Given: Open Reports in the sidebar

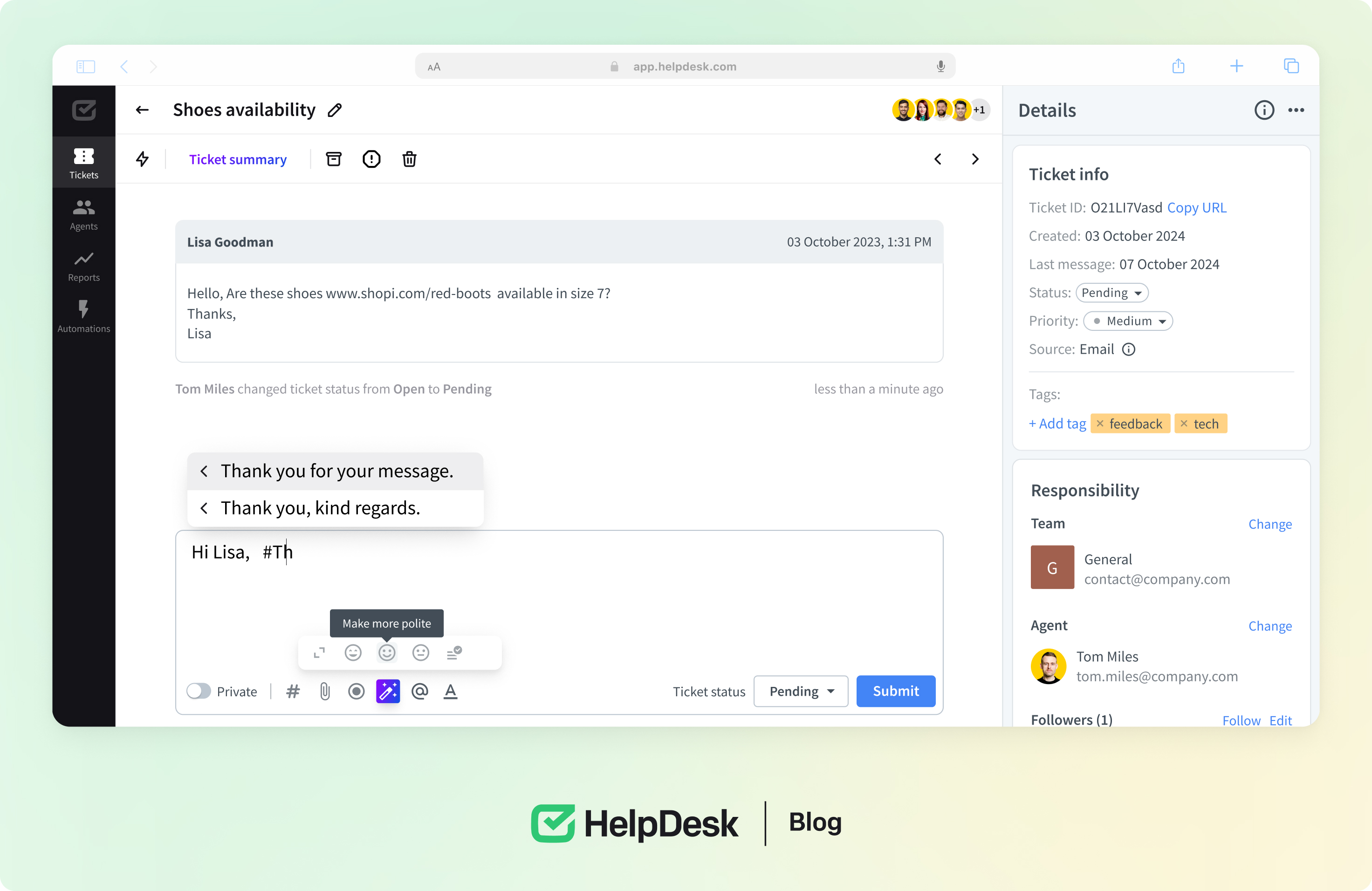Looking at the screenshot, I should click(x=83, y=266).
